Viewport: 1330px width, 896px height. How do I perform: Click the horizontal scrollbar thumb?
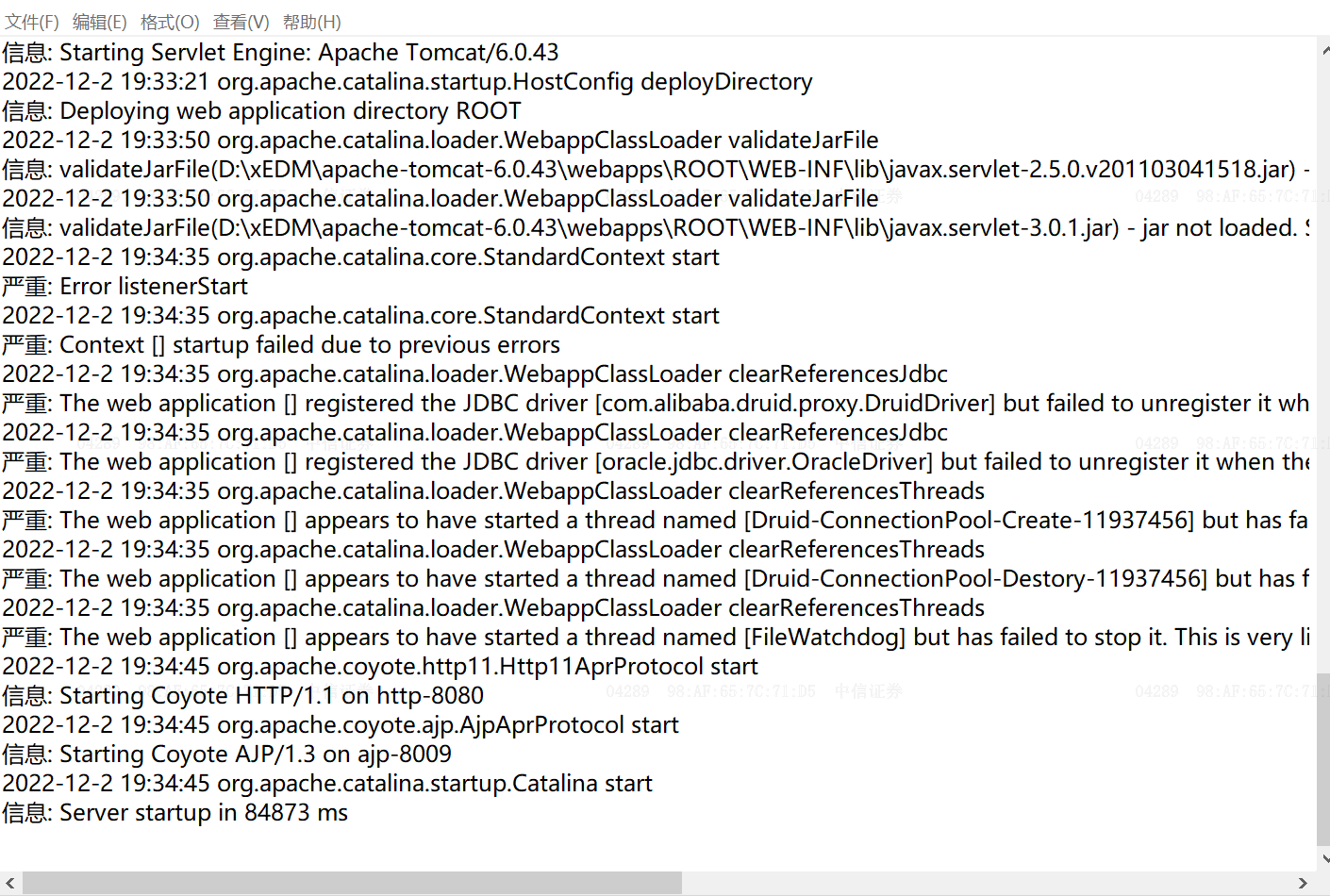click(351, 884)
